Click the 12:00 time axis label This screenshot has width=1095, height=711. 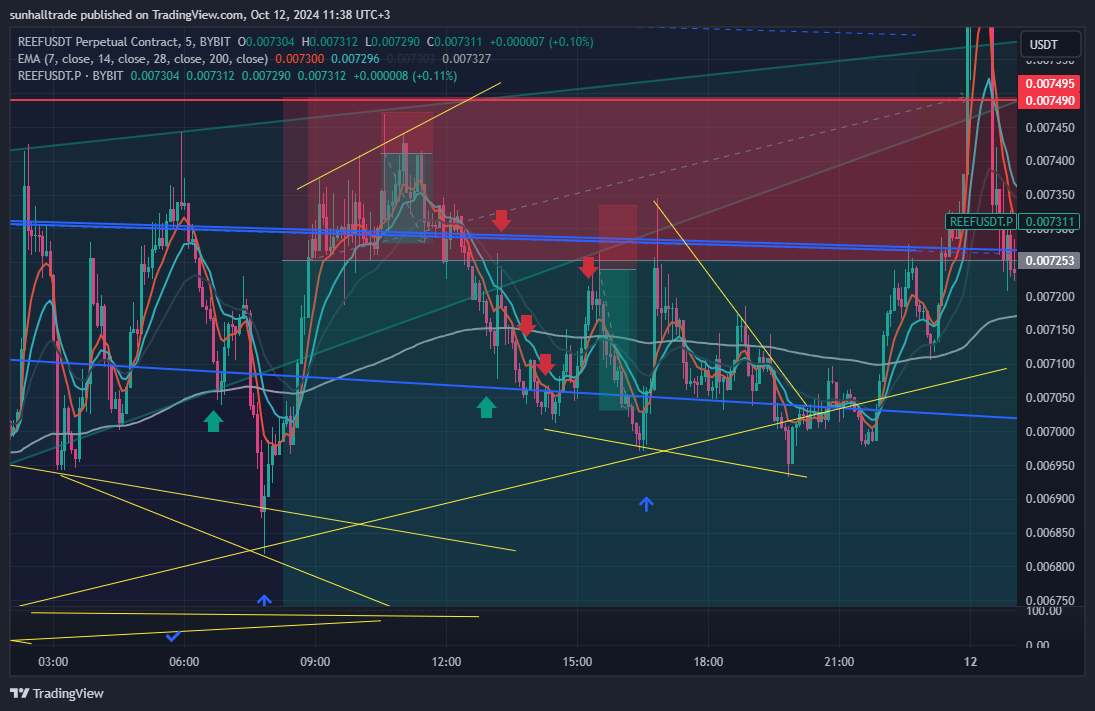[446, 661]
